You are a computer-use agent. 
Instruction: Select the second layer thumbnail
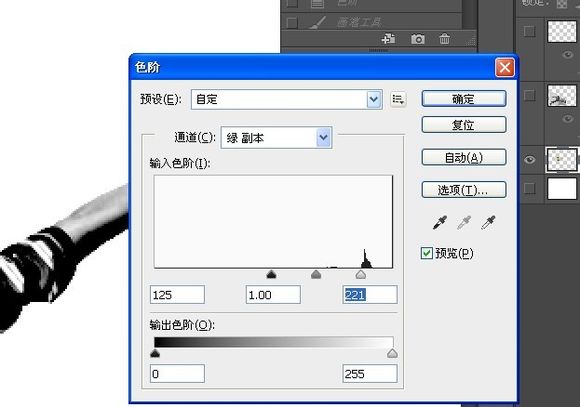point(562,95)
